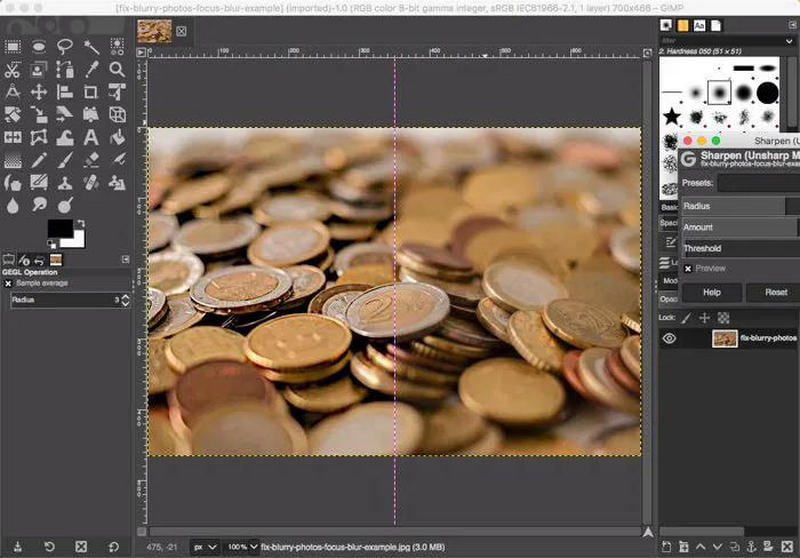Select the Zoom magnifier tool
This screenshot has height=558, width=800.
(x=117, y=69)
